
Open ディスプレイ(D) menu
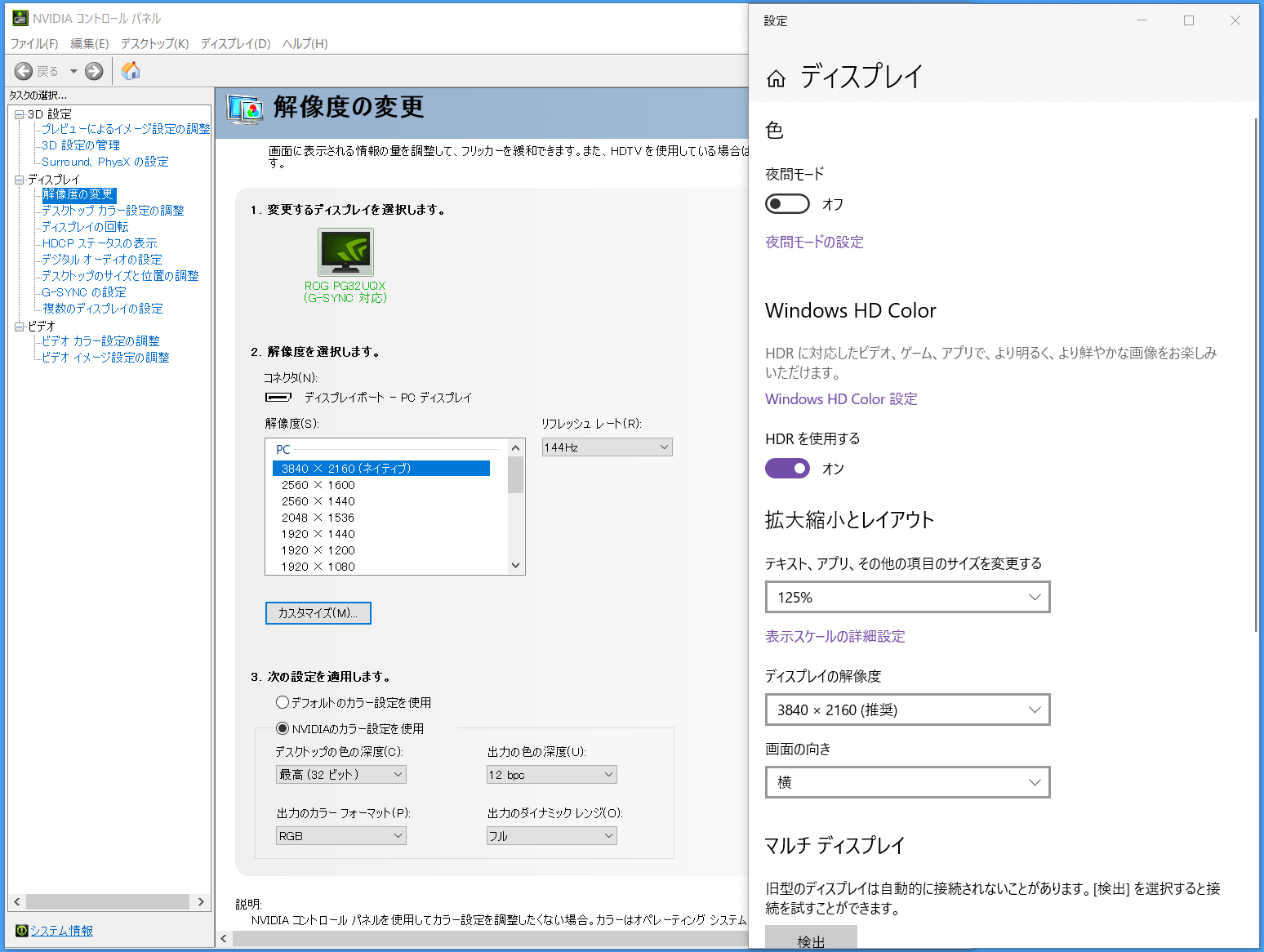click(236, 43)
